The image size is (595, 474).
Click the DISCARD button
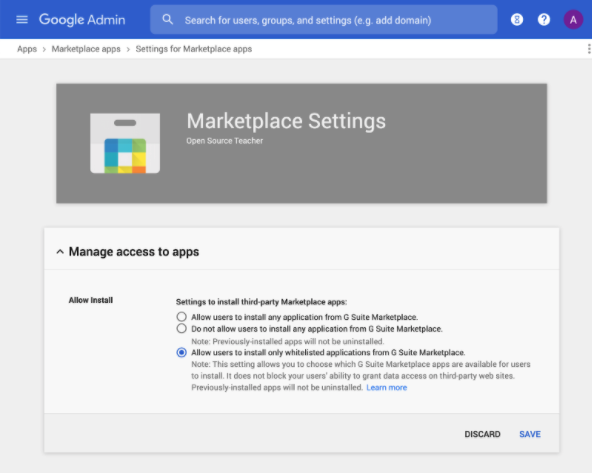(482, 434)
